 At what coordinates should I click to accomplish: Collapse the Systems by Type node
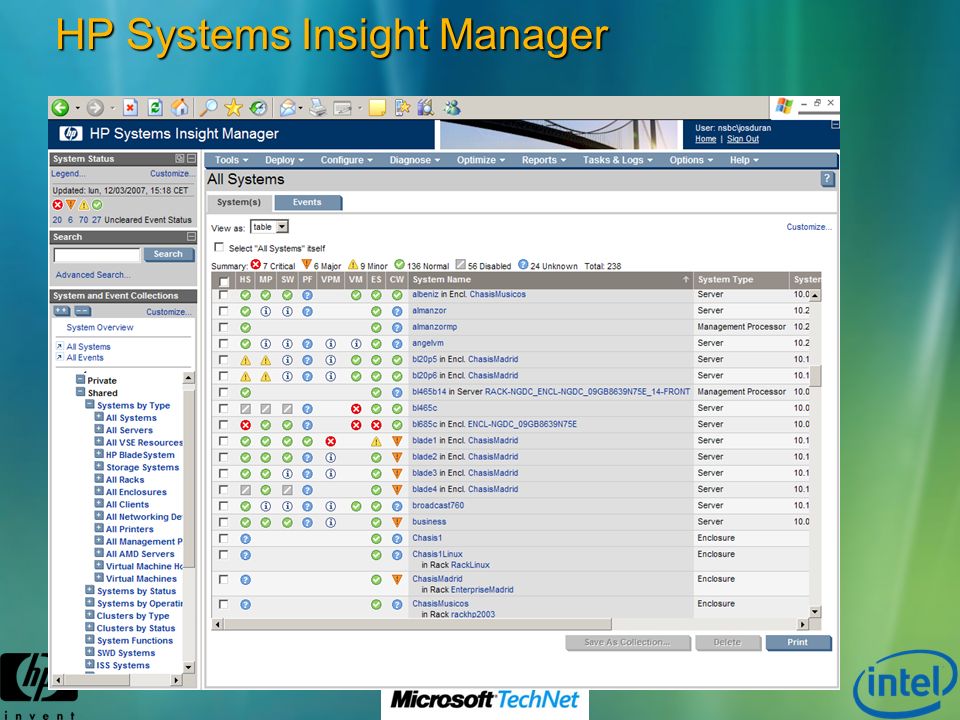click(x=89, y=404)
